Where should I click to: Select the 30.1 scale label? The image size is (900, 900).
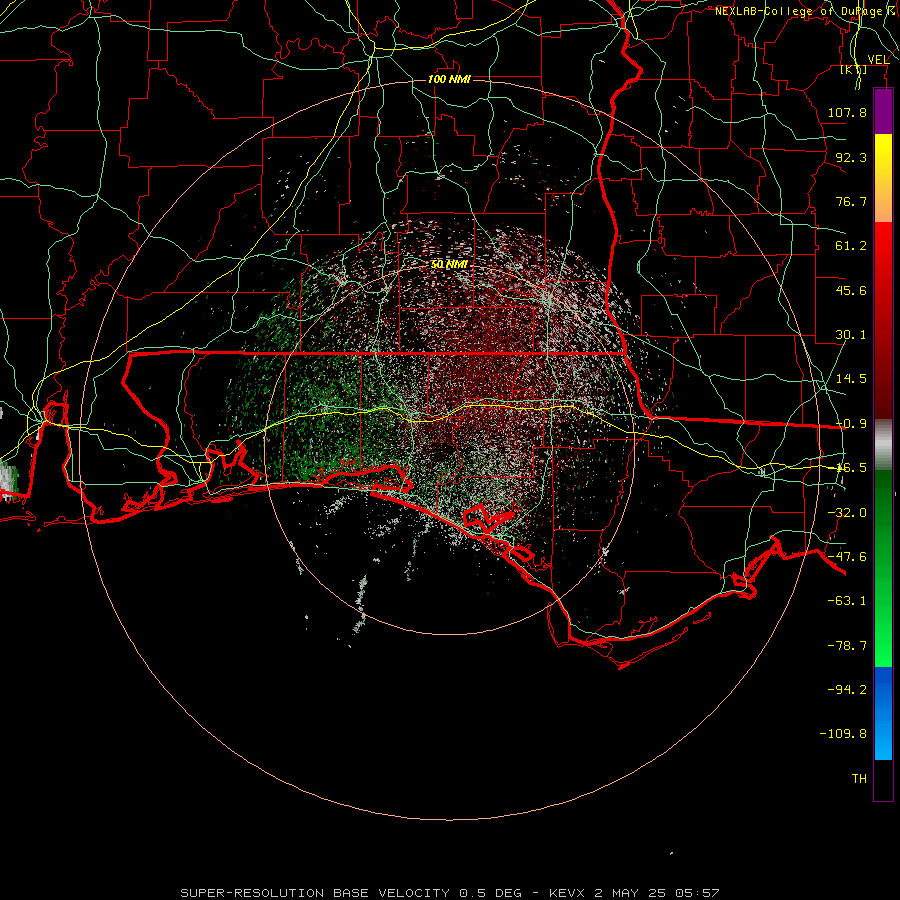851,335
